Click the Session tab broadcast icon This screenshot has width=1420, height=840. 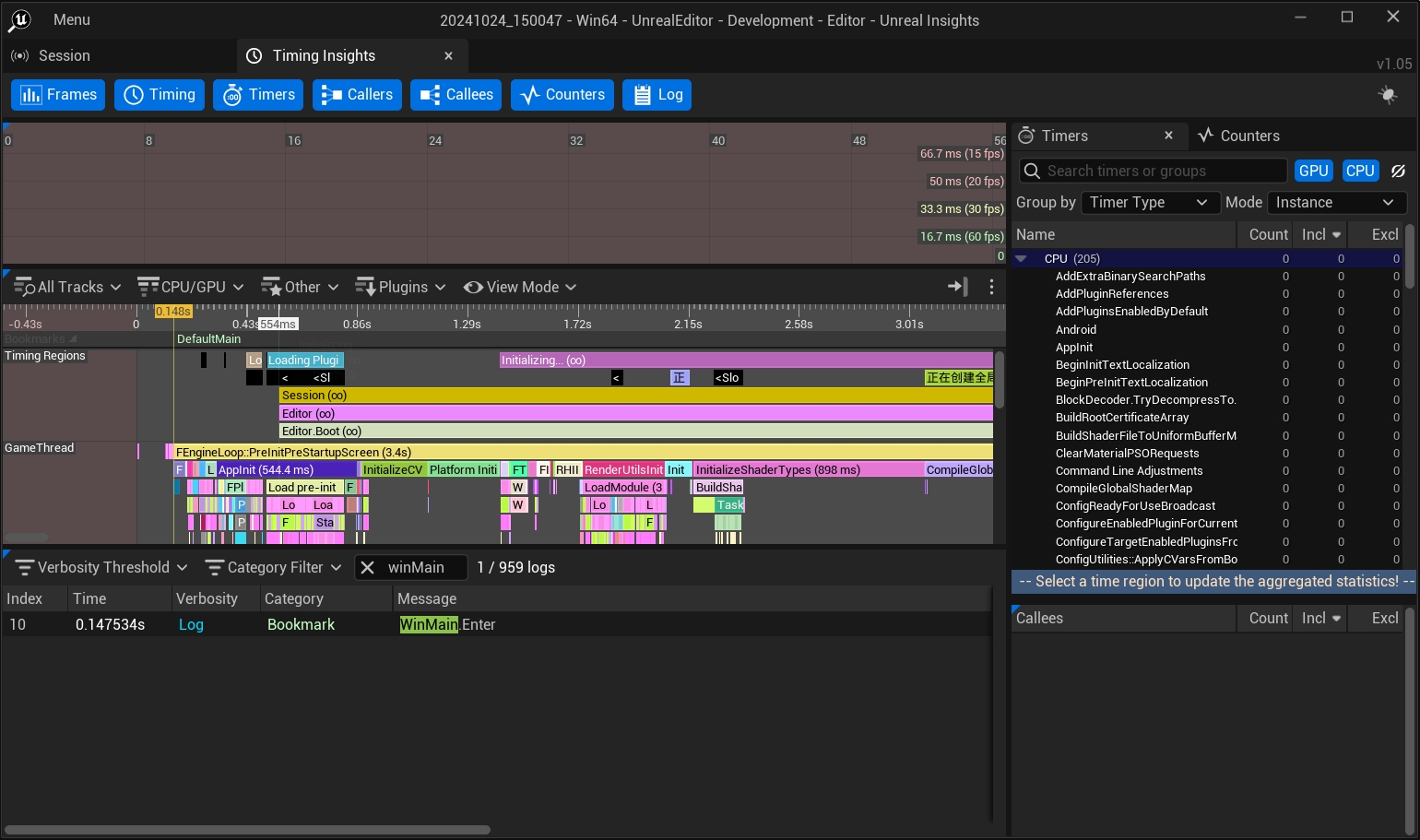click(x=19, y=56)
